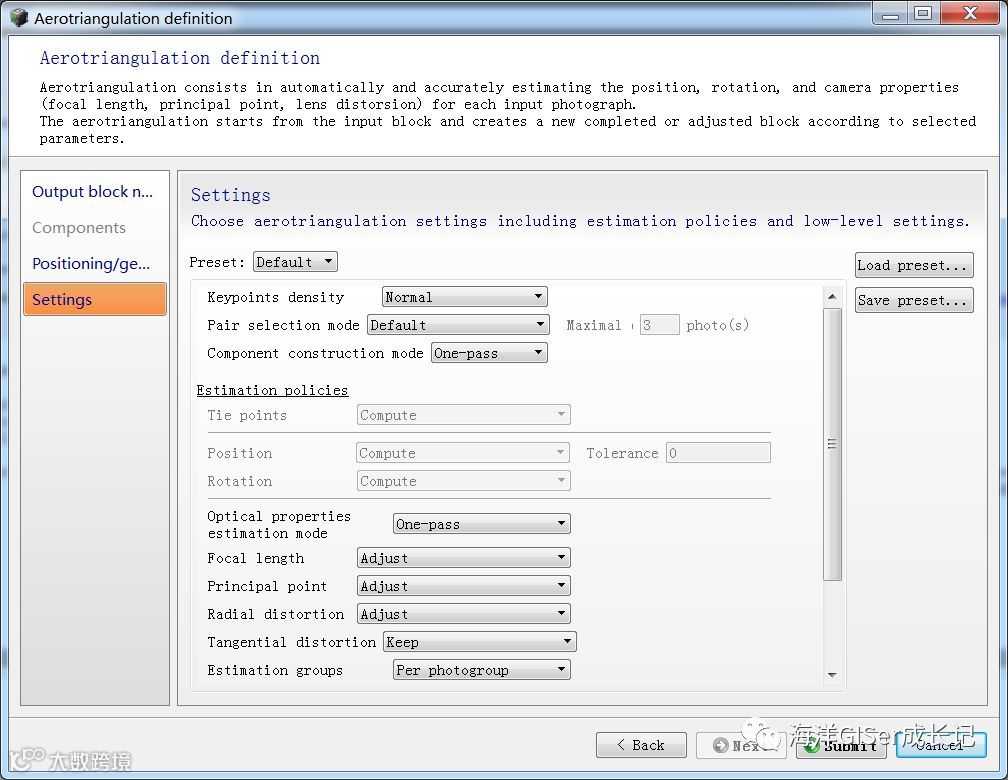1008x780 pixels.
Task: Click the Estimation policies heading
Action: point(272,390)
